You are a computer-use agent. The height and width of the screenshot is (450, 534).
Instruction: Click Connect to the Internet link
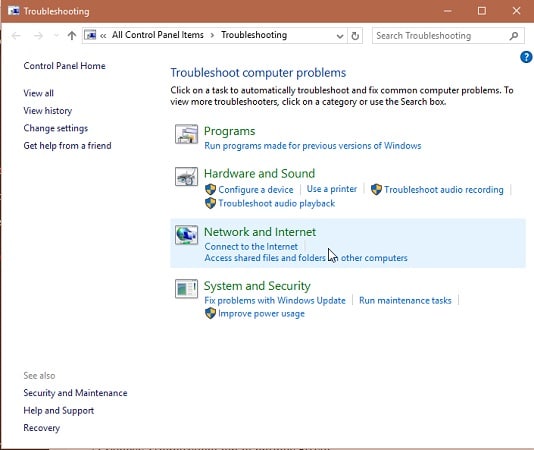tap(251, 246)
